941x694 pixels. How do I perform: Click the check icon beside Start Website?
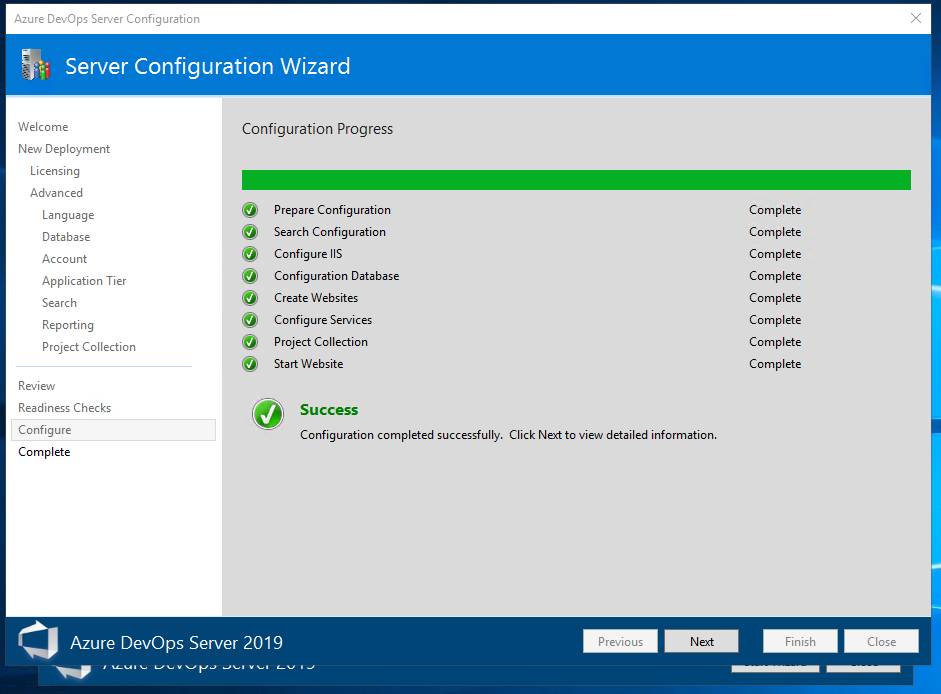[250, 364]
